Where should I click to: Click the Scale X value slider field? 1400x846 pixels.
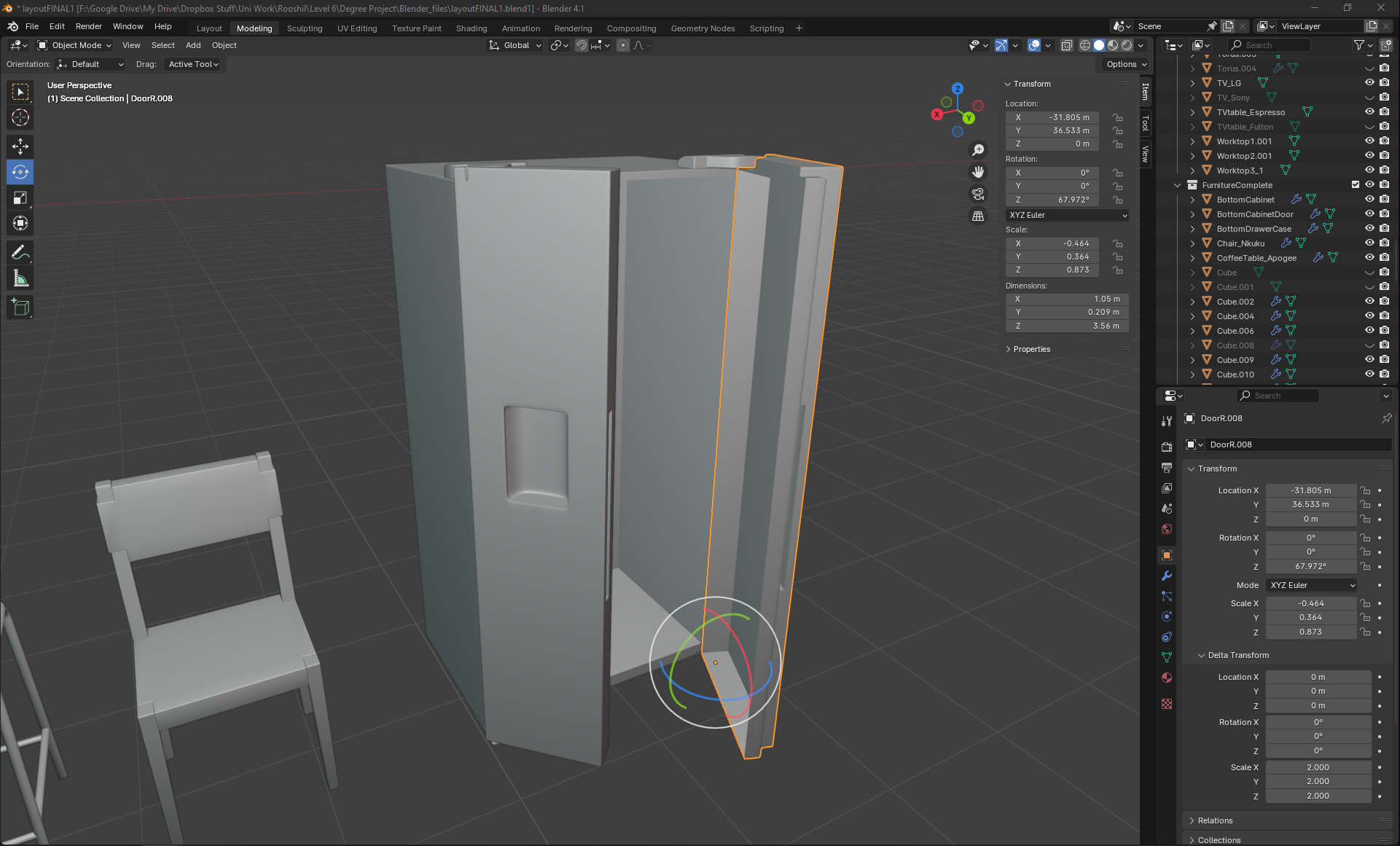click(x=1310, y=603)
